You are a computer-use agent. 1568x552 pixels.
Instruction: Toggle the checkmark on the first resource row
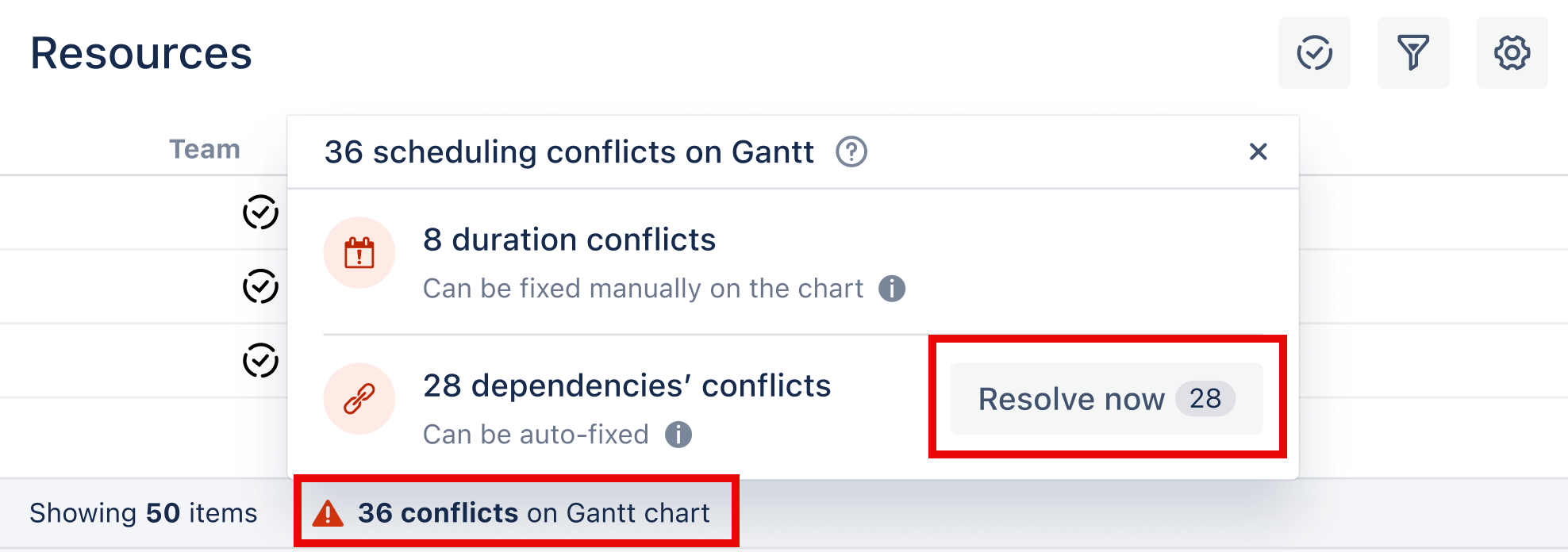point(257,212)
